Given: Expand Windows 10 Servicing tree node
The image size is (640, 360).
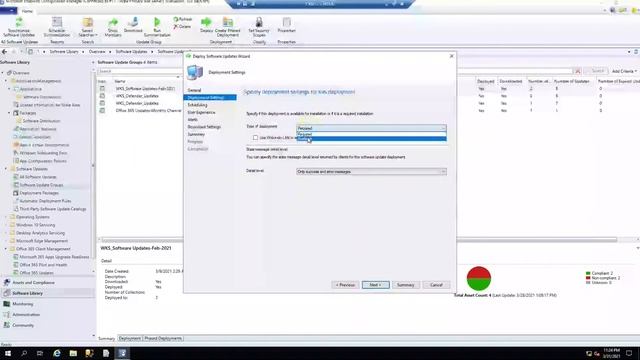Looking at the screenshot, I should pyautogui.click(x=6, y=225).
